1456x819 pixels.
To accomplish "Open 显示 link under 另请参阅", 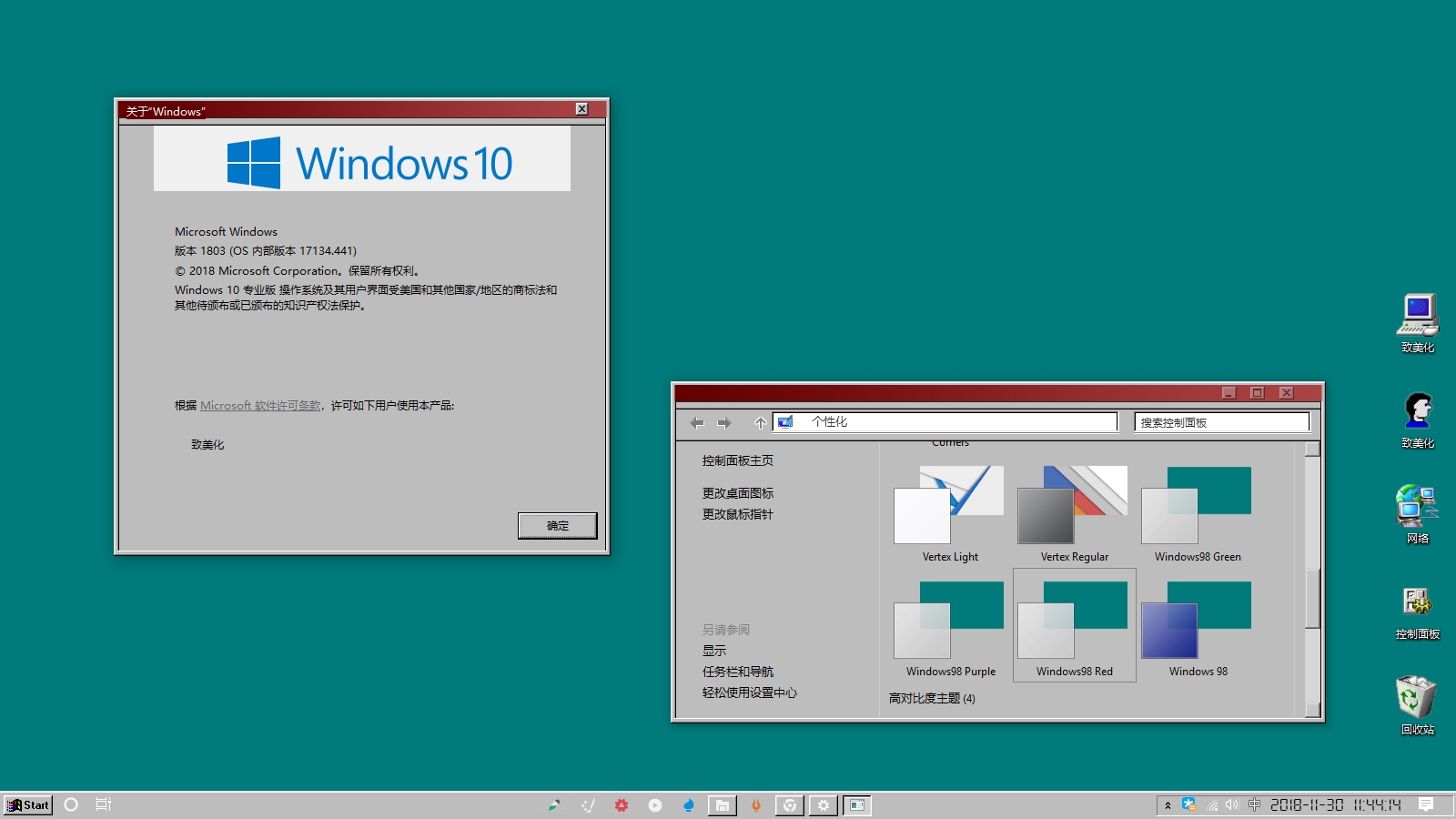I will click(714, 651).
